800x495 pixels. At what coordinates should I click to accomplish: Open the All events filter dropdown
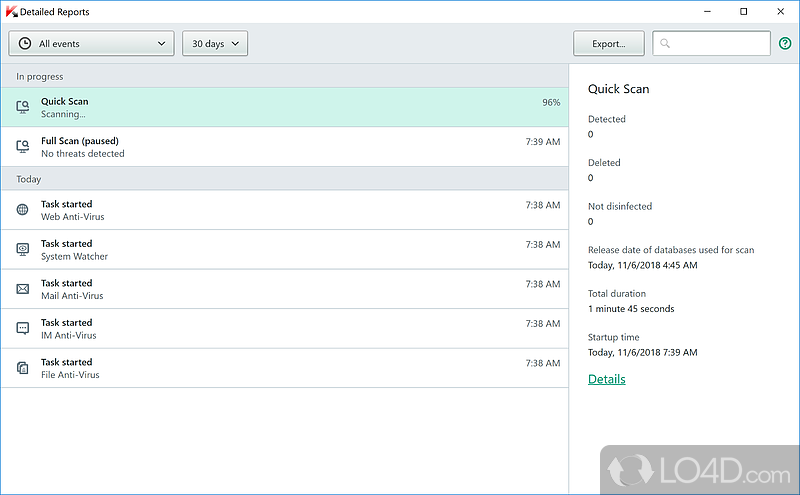point(91,43)
